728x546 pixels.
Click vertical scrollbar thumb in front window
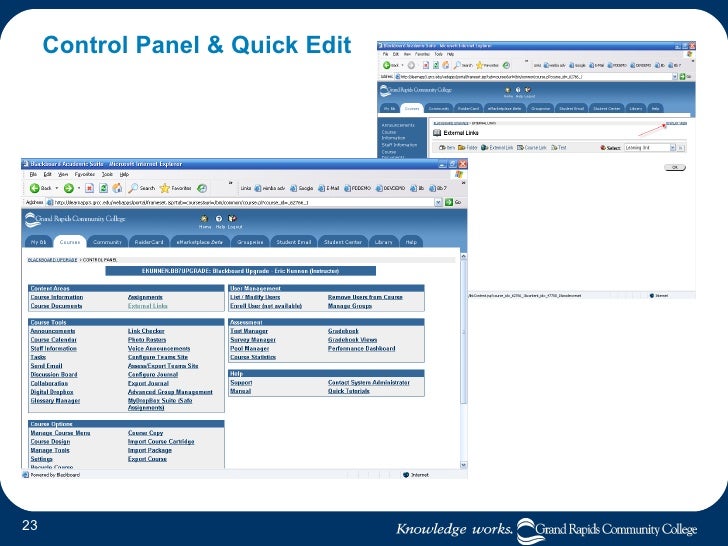point(463,331)
